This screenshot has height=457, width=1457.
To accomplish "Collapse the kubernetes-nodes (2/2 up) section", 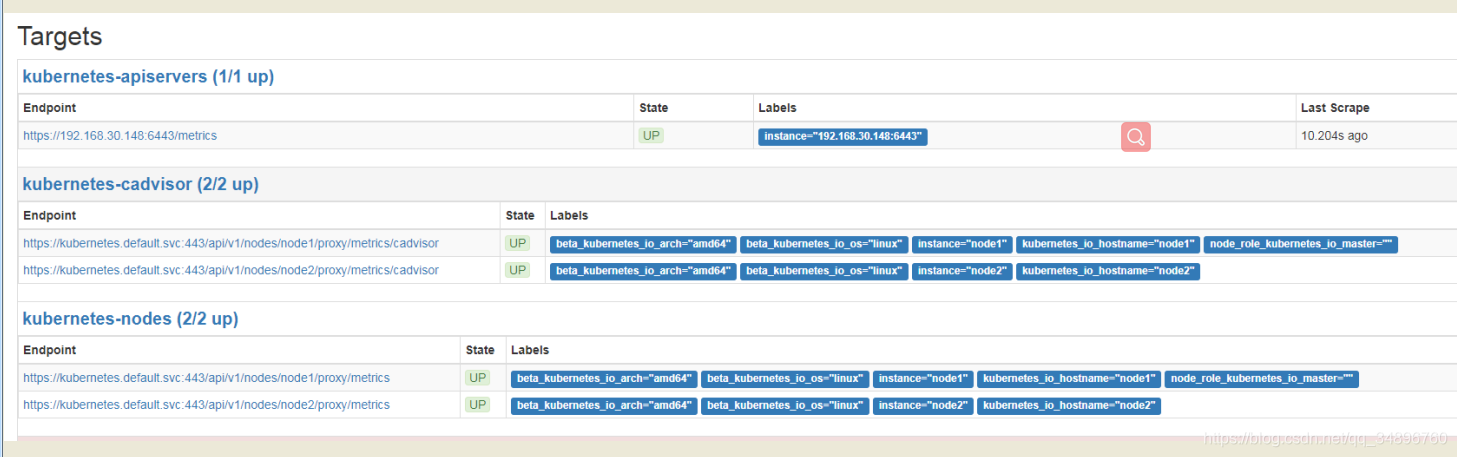I will tap(130, 319).
